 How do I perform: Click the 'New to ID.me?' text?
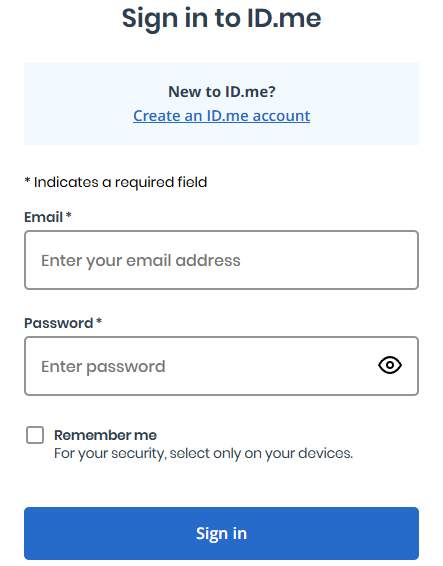(222, 92)
